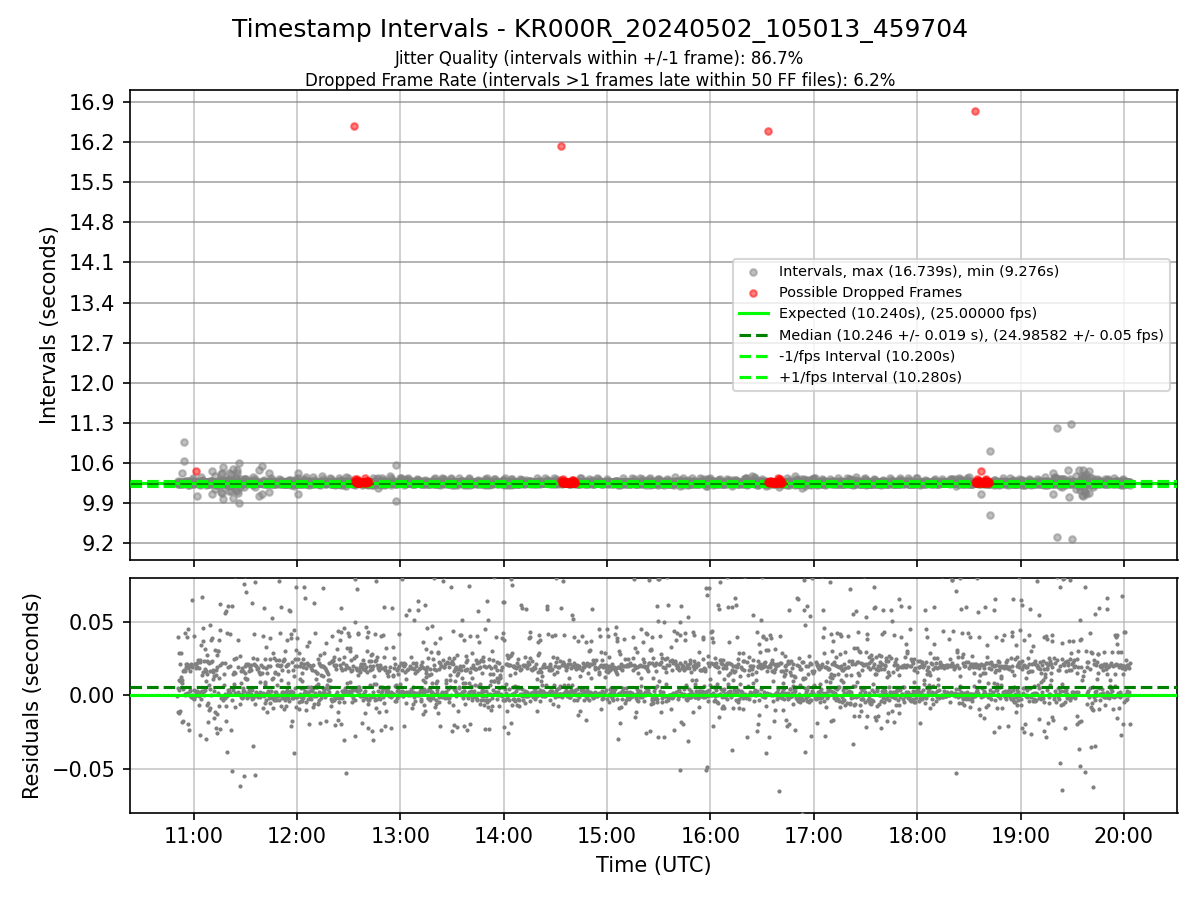Viewport: 1200px width, 900px height.
Task: Click the 'Residuals (seconds)' y-axis label
Action: click(x=31, y=696)
